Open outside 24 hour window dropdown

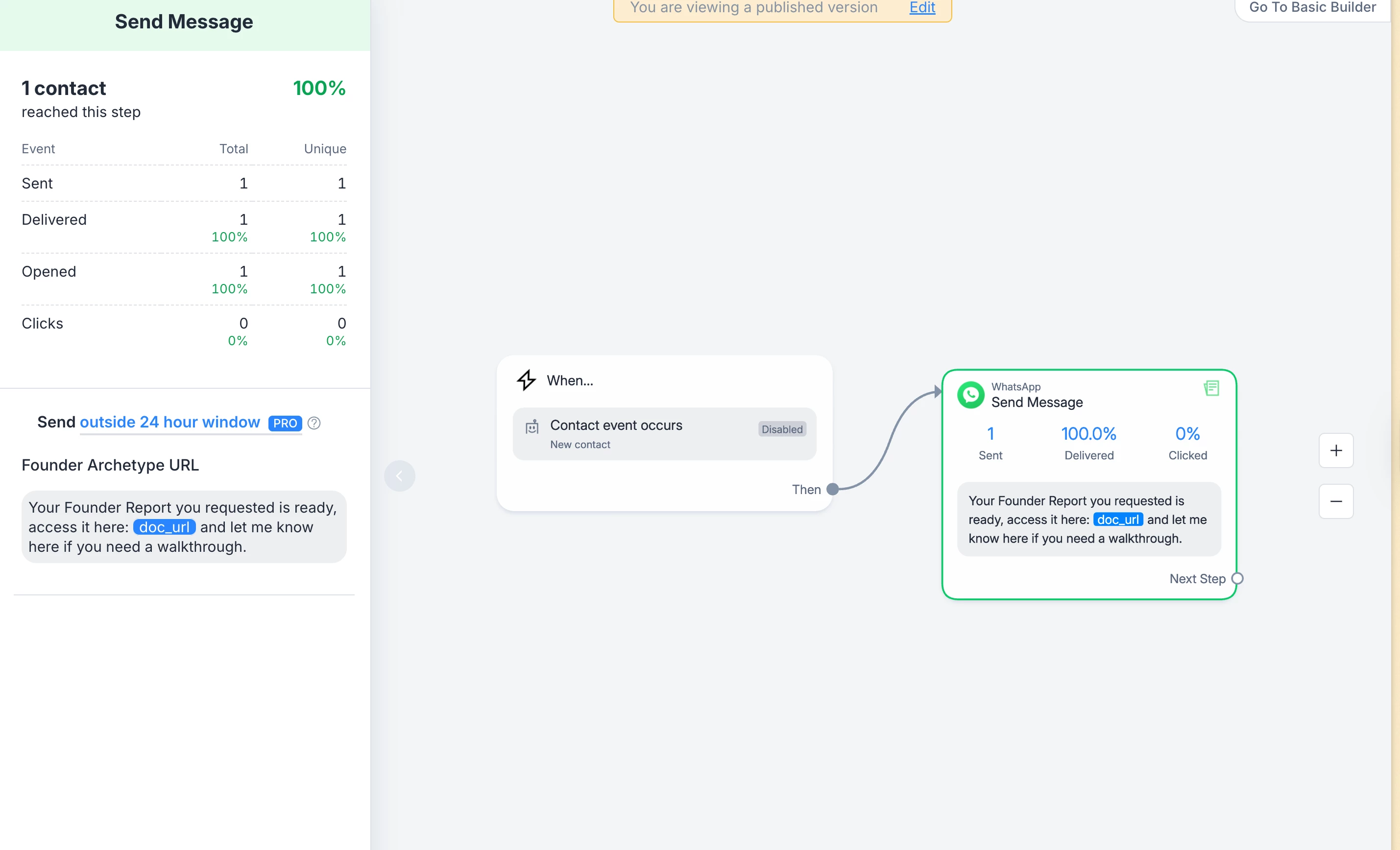coord(170,423)
